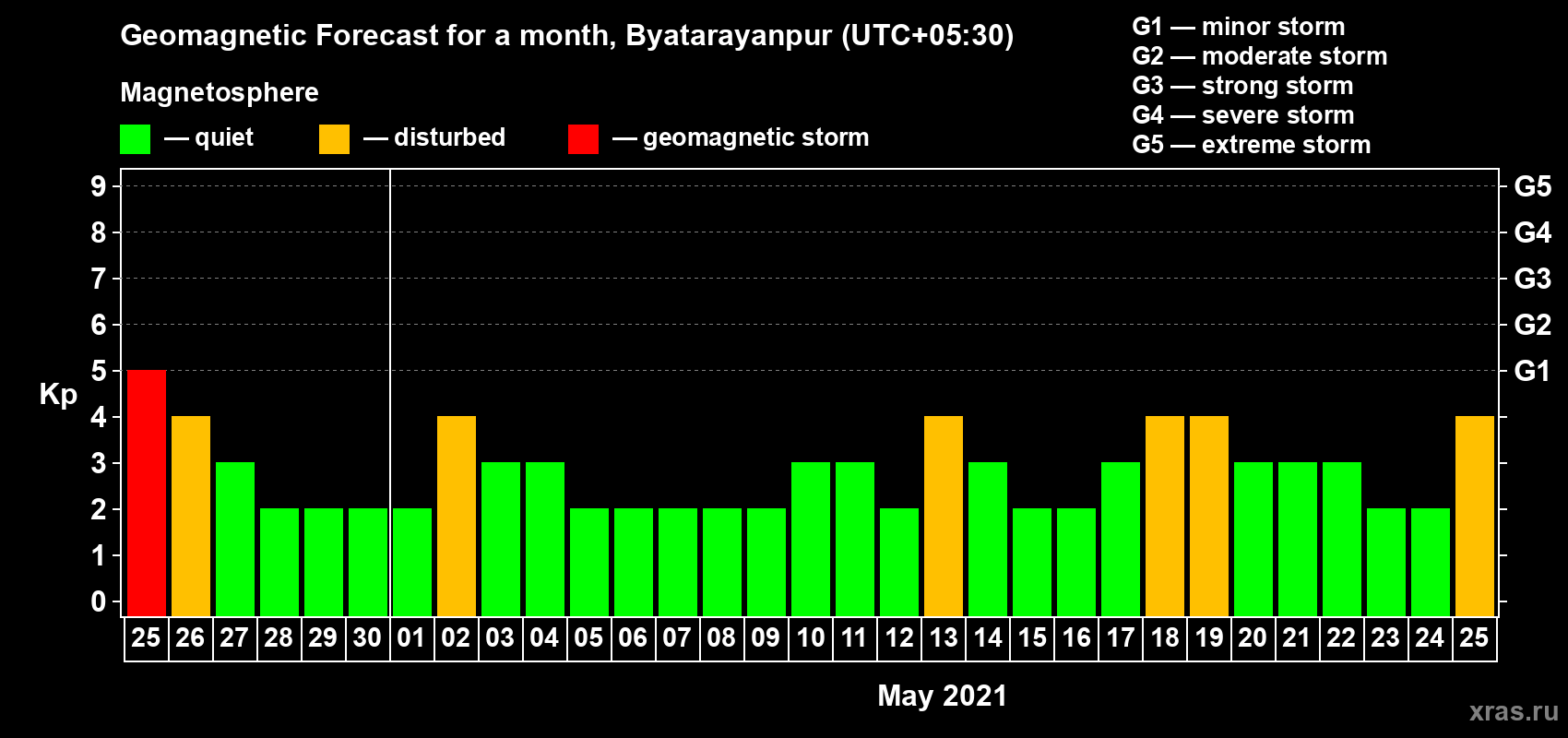Click the '— disturbed' legend label
Viewport: 1568px width, 738px height.
[434, 137]
